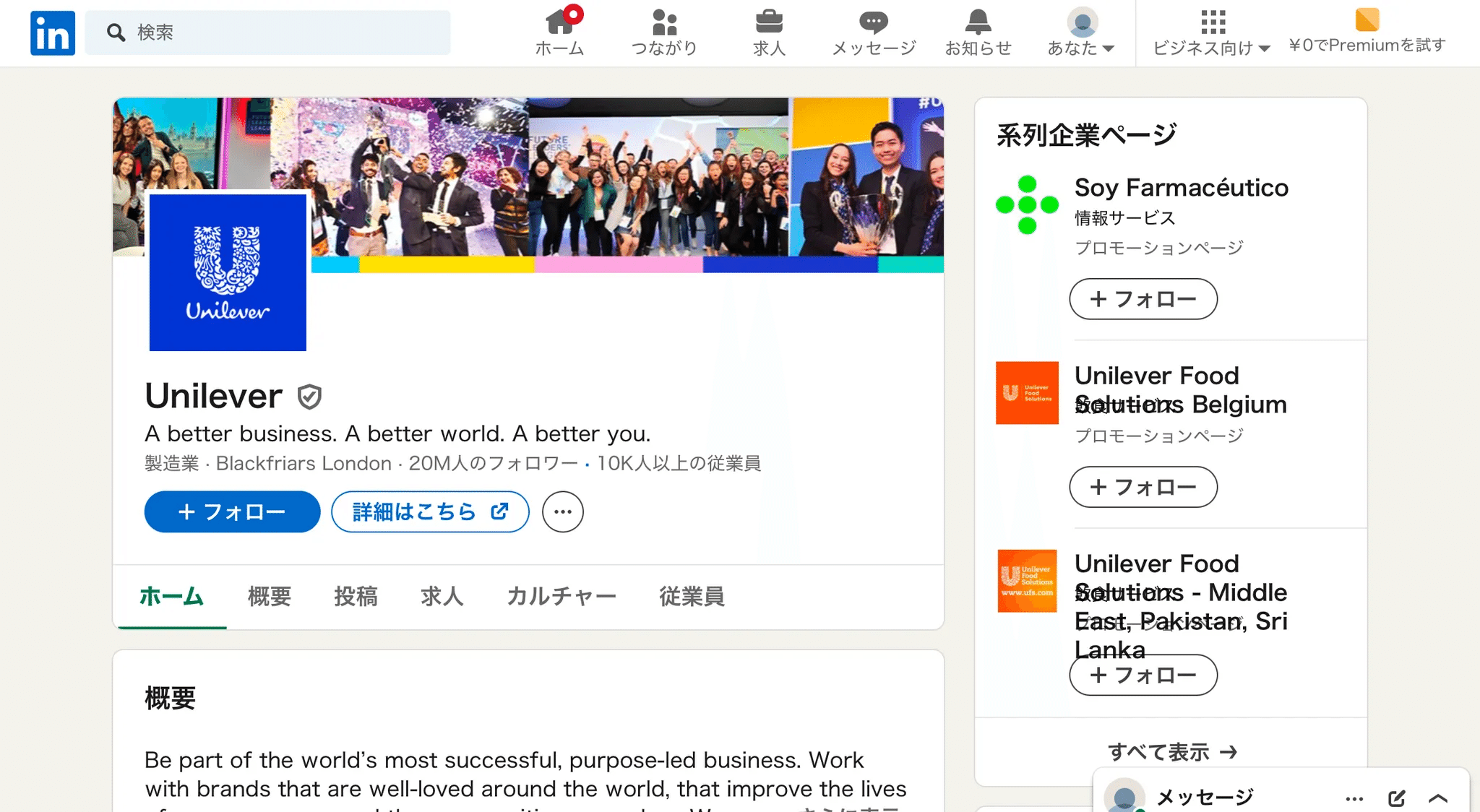The width and height of the screenshot is (1480, 812).
Task: Click the 詳細はこちら external link button
Action: [430, 512]
